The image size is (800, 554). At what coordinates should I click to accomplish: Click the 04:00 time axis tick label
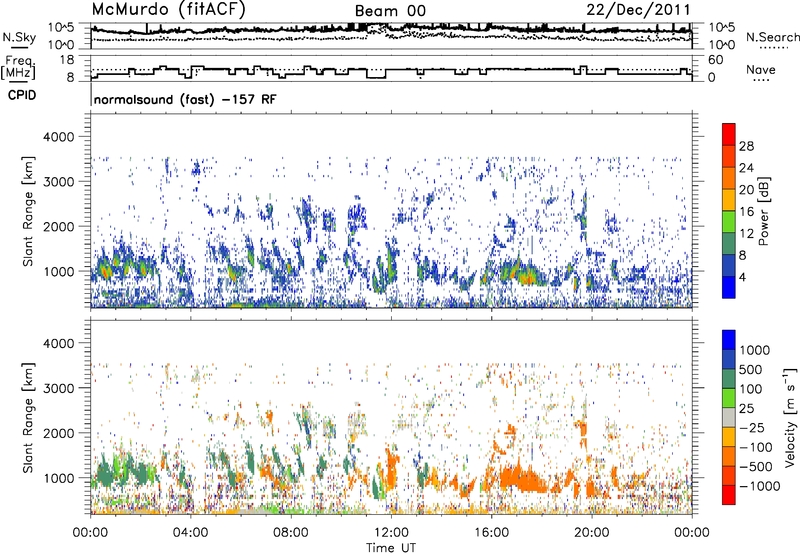tap(190, 533)
